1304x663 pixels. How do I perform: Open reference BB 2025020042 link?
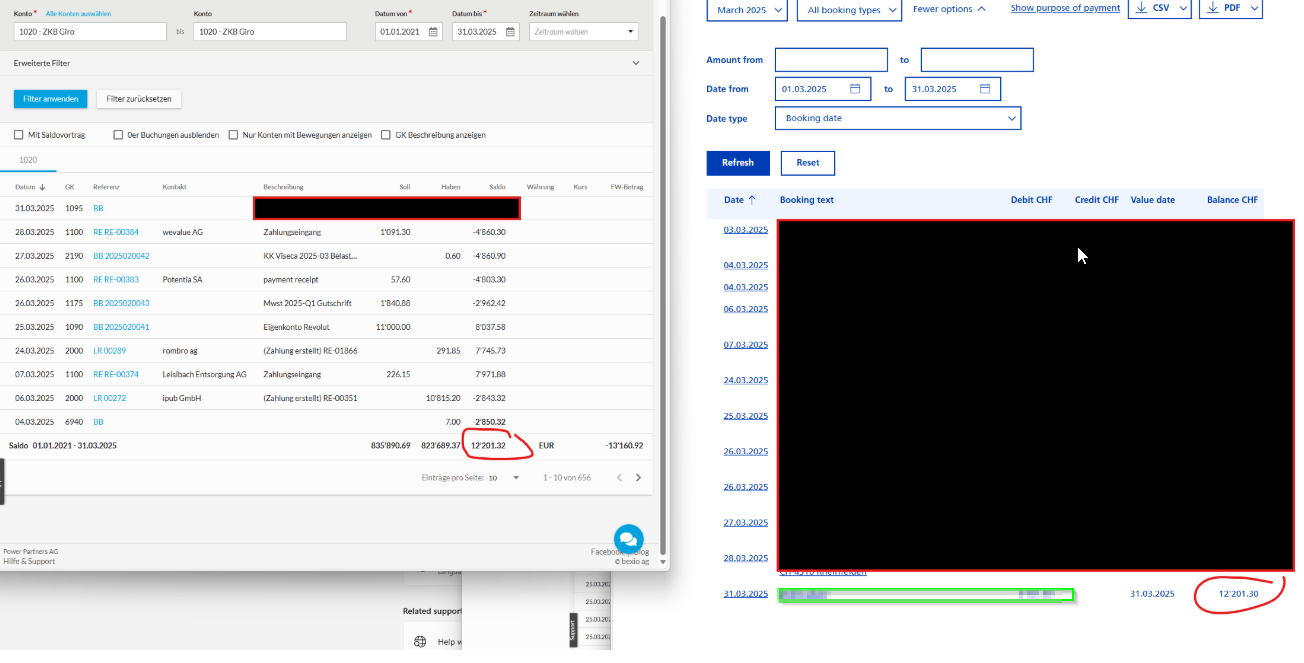121,256
